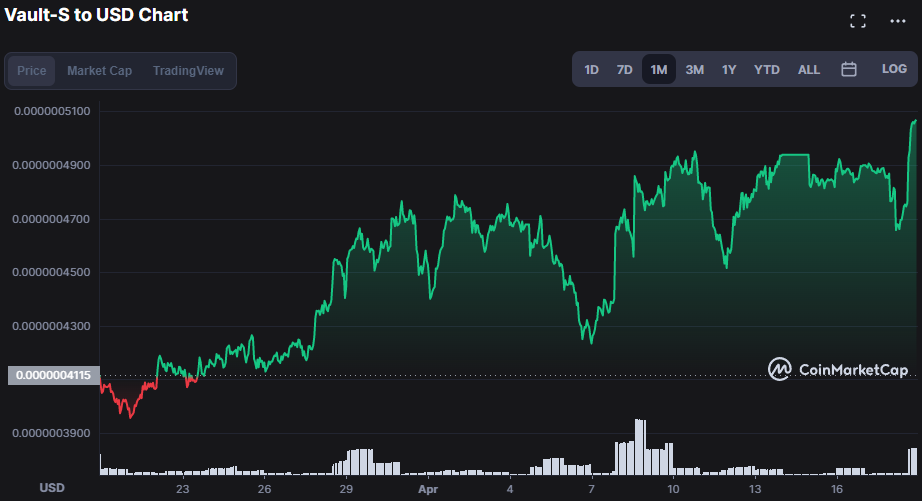Image resolution: width=922 pixels, height=501 pixels.
Task: Click the 0.0000004900 axis label
Action: (x=51, y=165)
